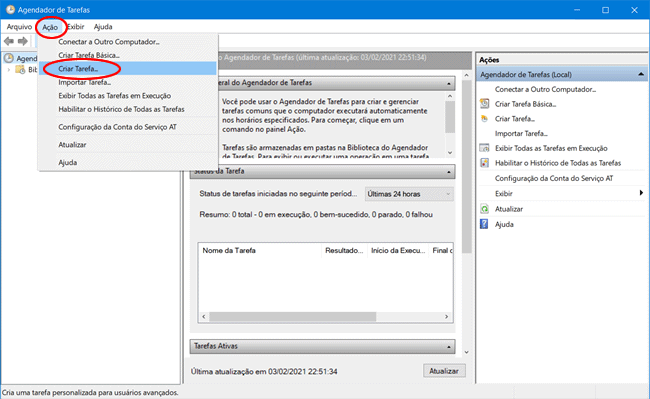Open the Arquivo menu

click(x=19, y=27)
